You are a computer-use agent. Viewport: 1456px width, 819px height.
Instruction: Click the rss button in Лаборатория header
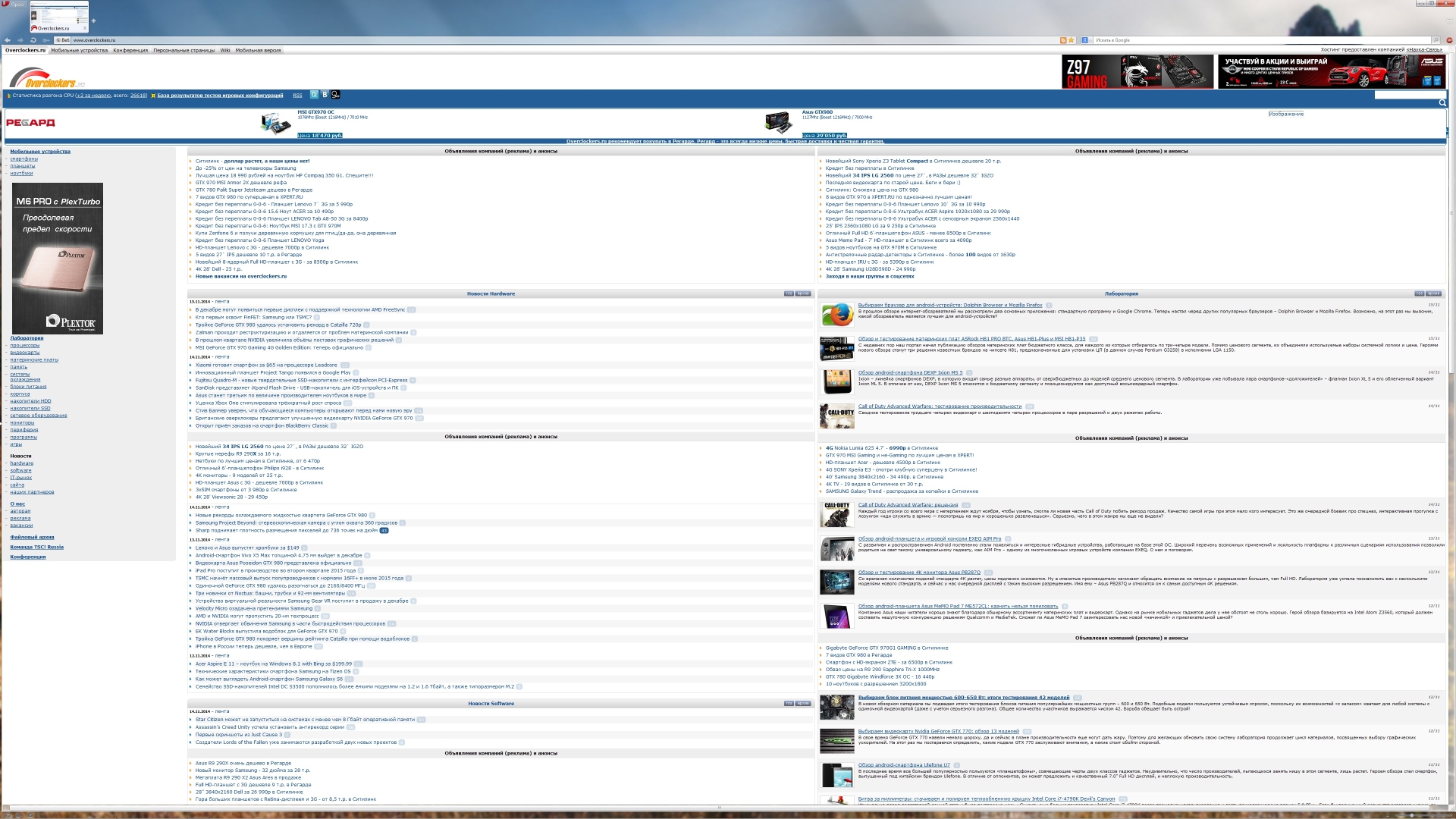pos(1419,293)
